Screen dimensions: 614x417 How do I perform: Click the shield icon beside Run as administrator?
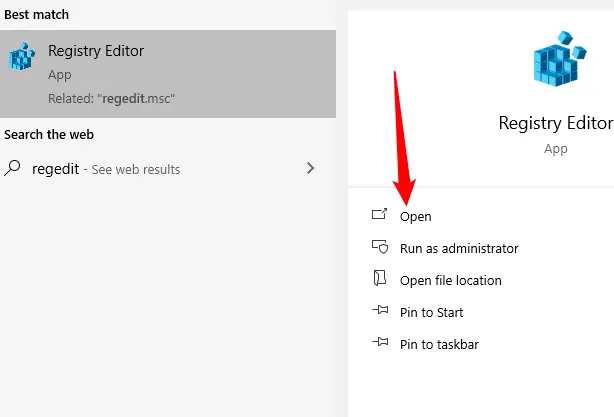380,247
